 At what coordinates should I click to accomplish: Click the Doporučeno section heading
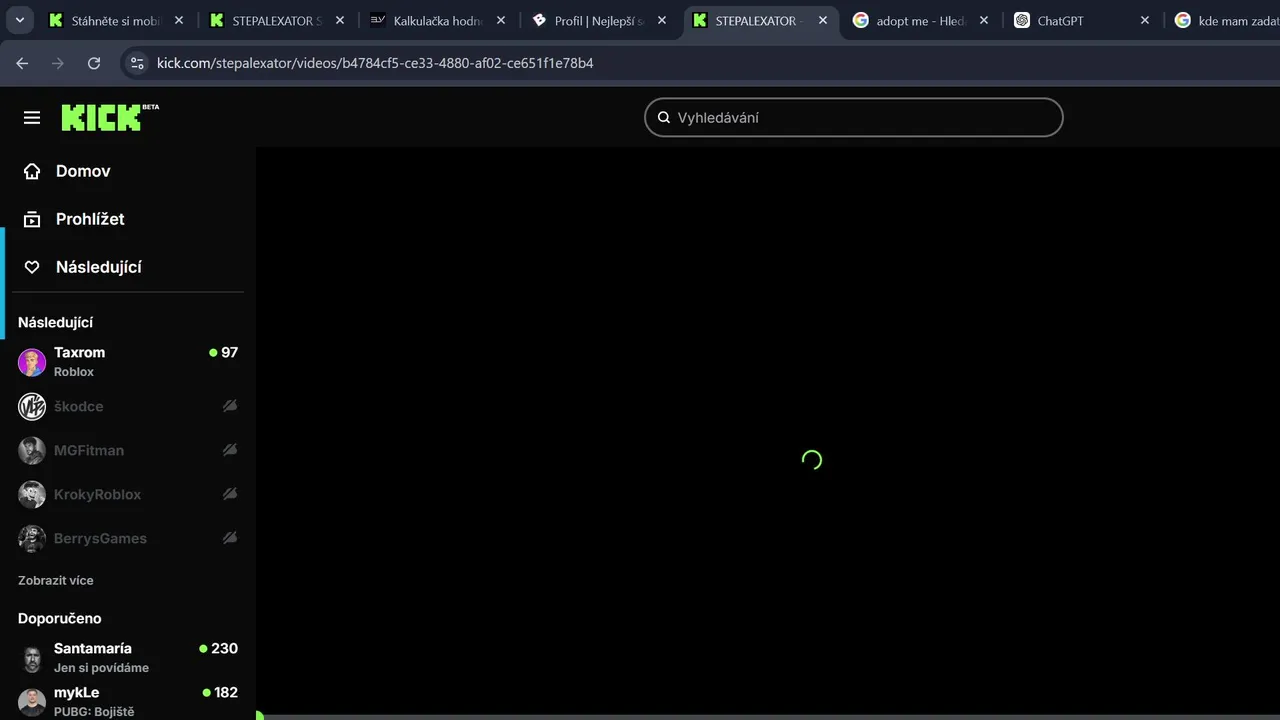tap(60, 618)
